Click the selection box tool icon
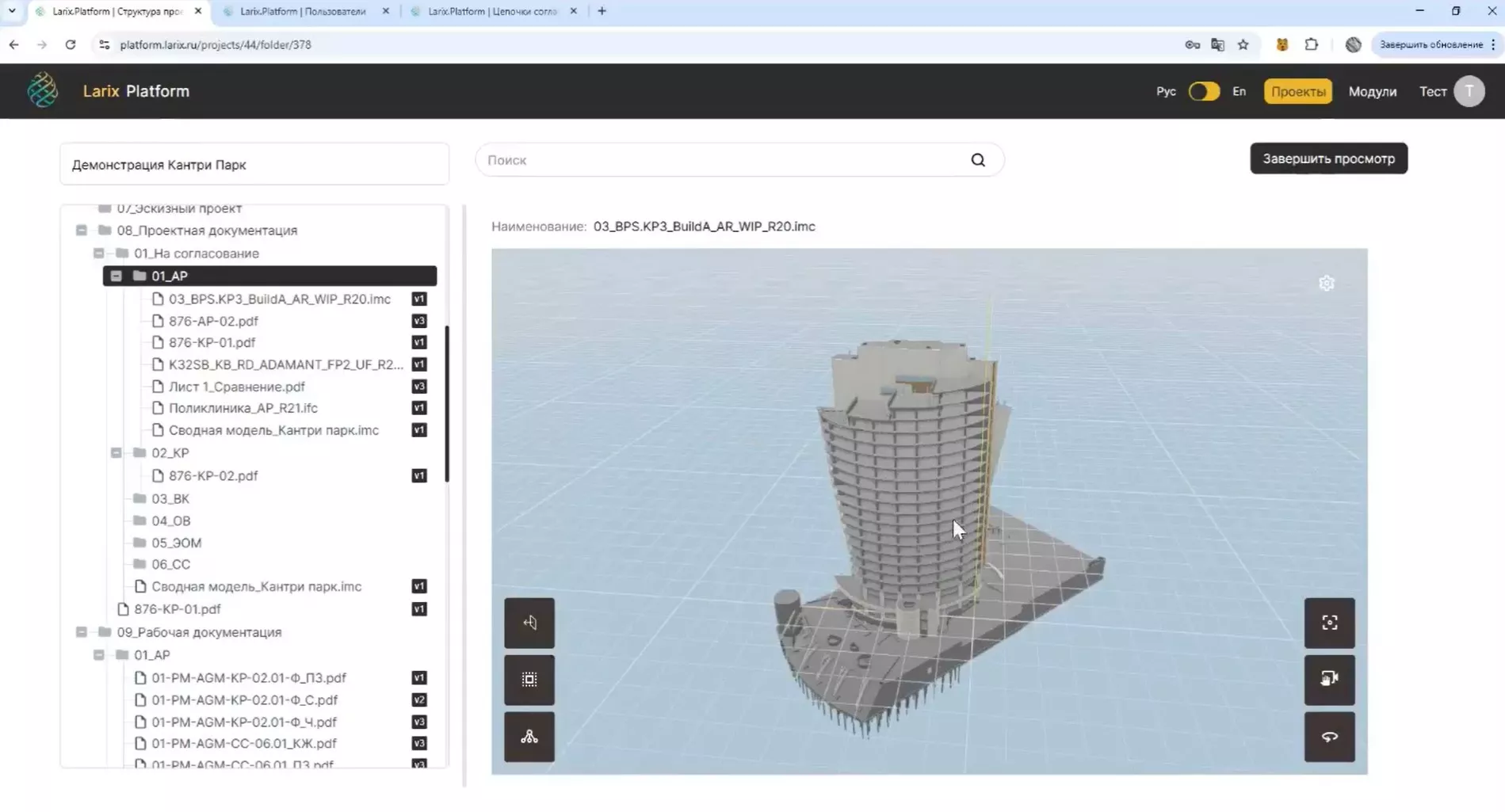The image size is (1505, 812). (x=529, y=680)
